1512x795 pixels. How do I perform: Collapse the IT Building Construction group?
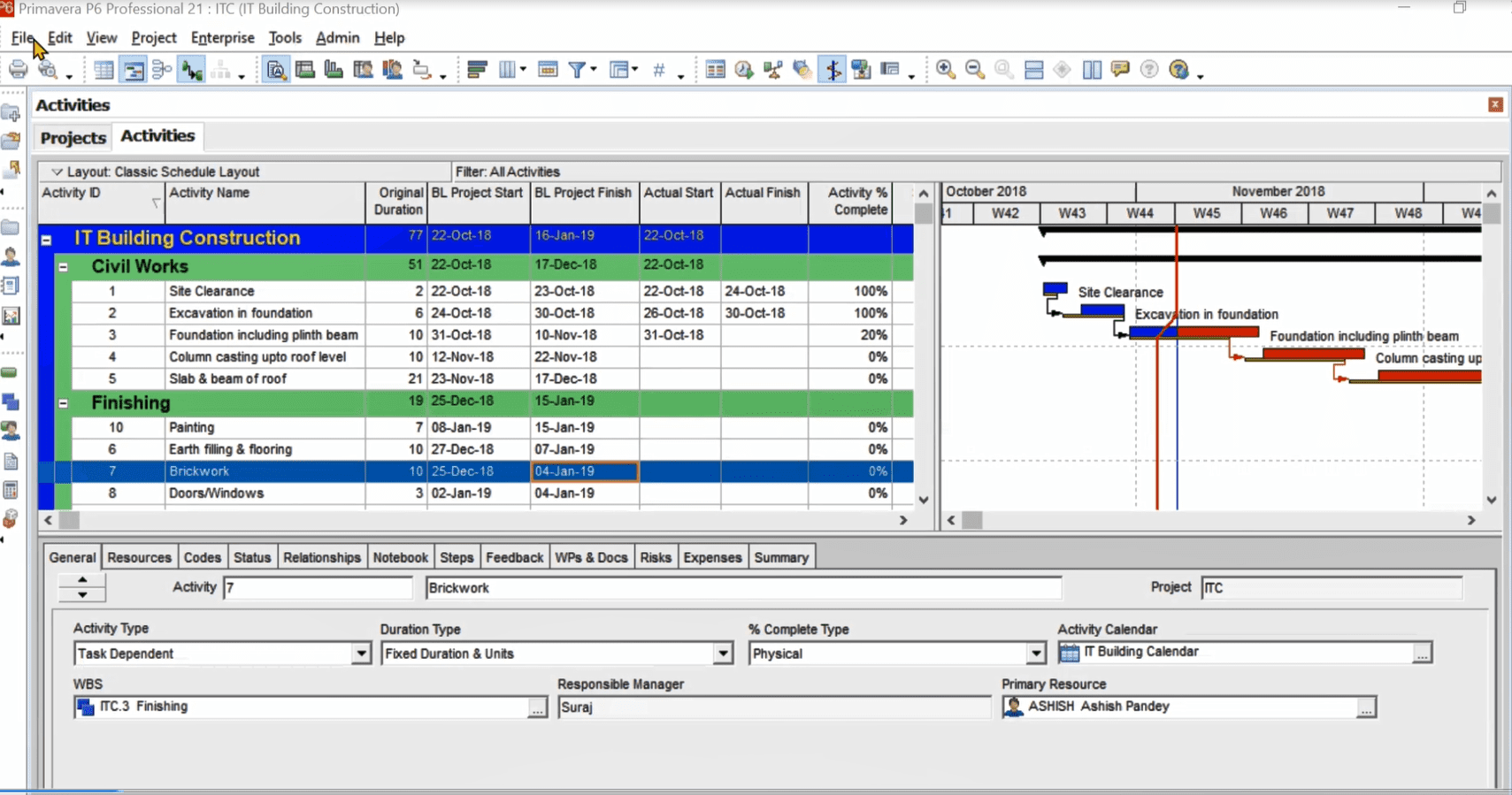tap(47, 240)
